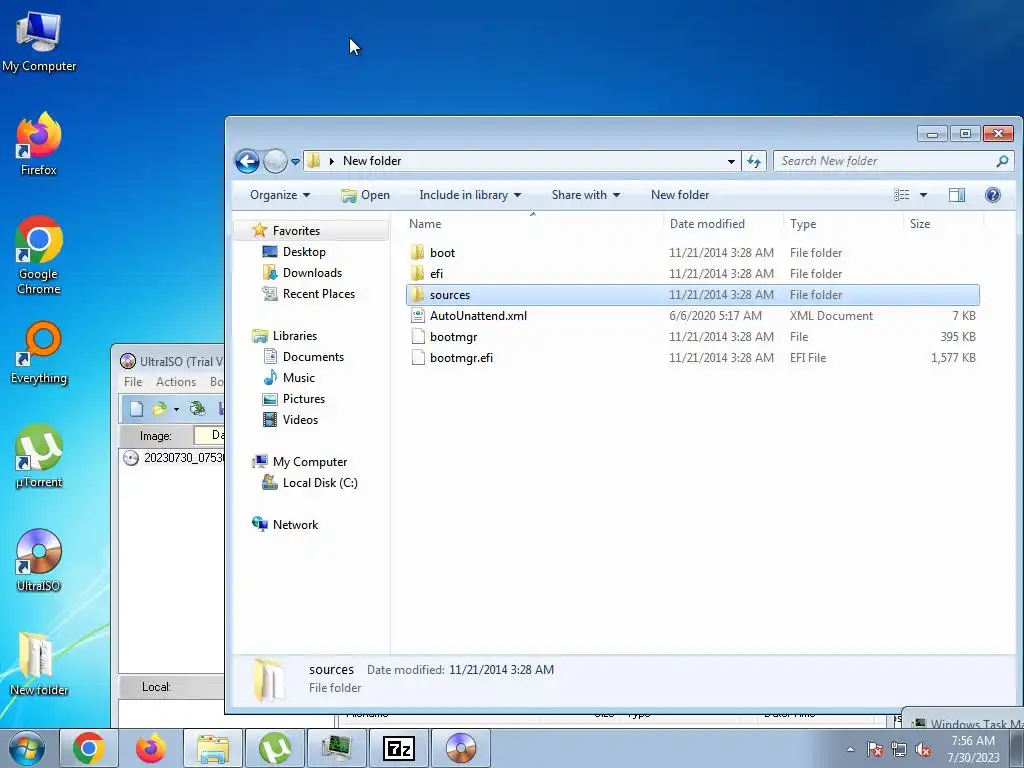The height and width of the screenshot is (768, 1024).
Task: Sort by Date modified column
Action: click(x=723, y=223)
